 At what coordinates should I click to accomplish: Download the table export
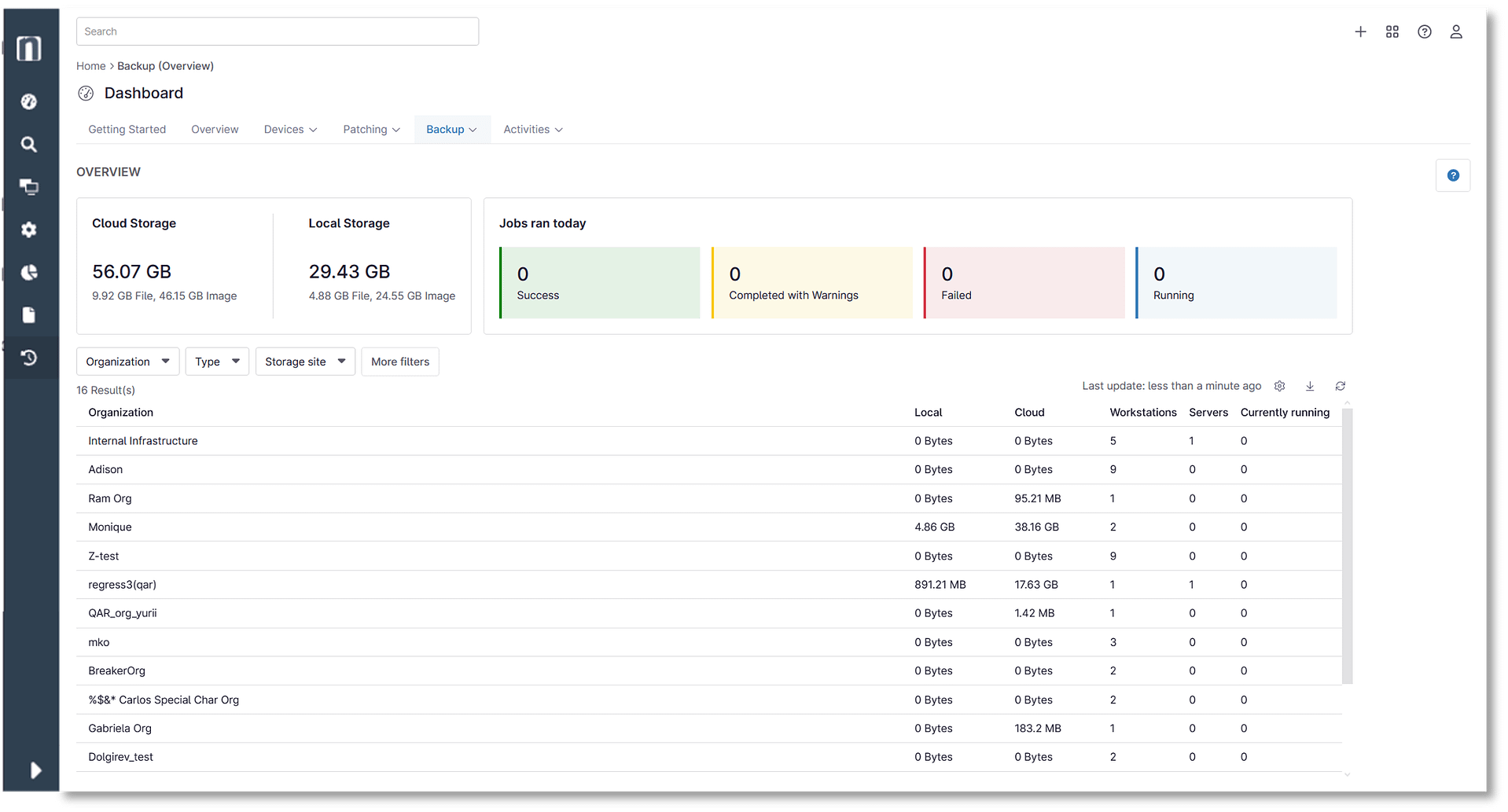coord(1310,386)
